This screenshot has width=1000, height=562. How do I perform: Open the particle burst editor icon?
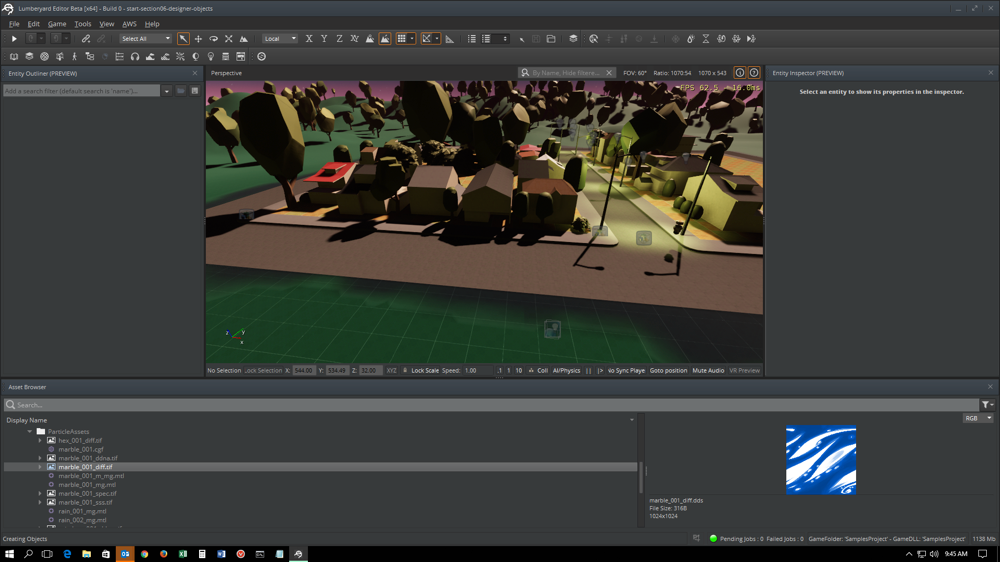pyautogui.click(x=180, y=57)
